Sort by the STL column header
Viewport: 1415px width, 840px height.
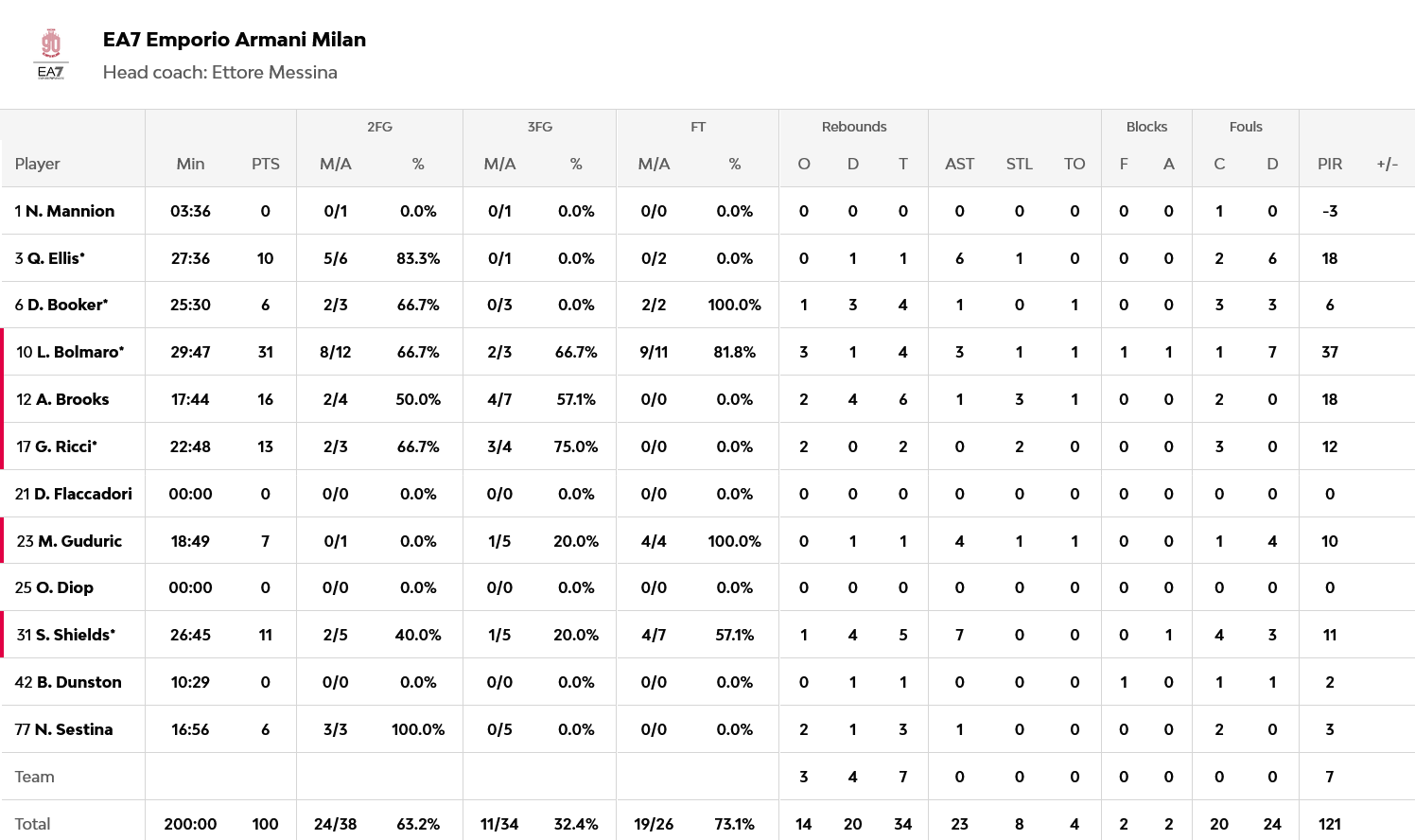coord(1019,164)
